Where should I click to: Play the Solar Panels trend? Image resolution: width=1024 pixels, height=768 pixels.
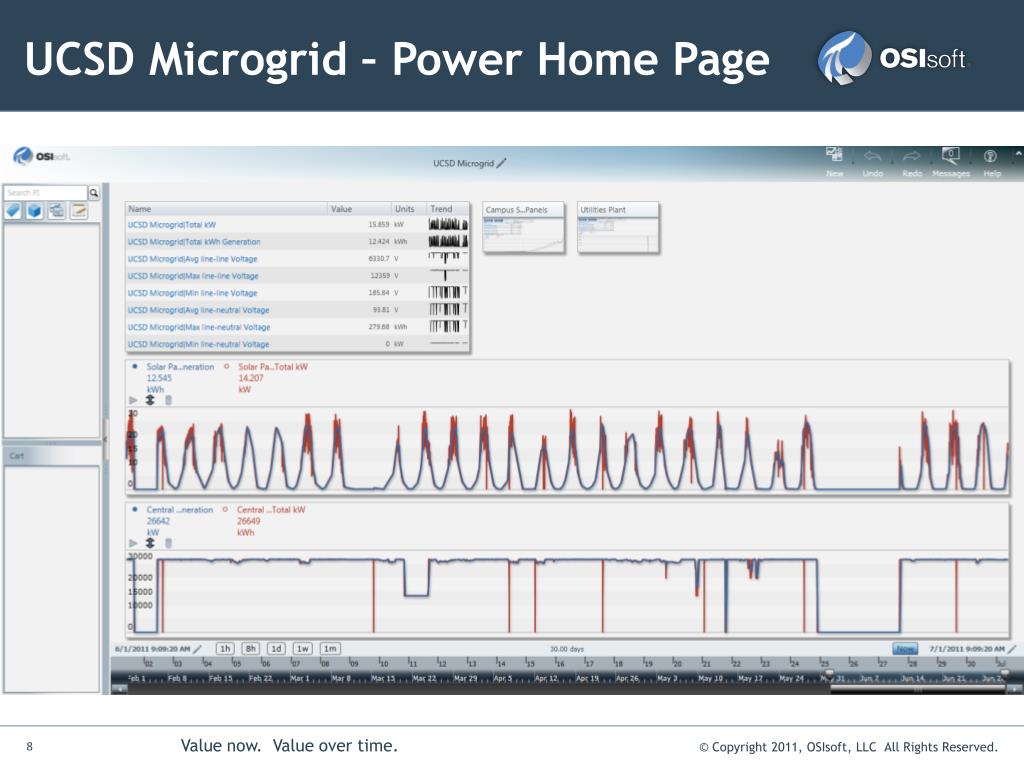[134, 400]
